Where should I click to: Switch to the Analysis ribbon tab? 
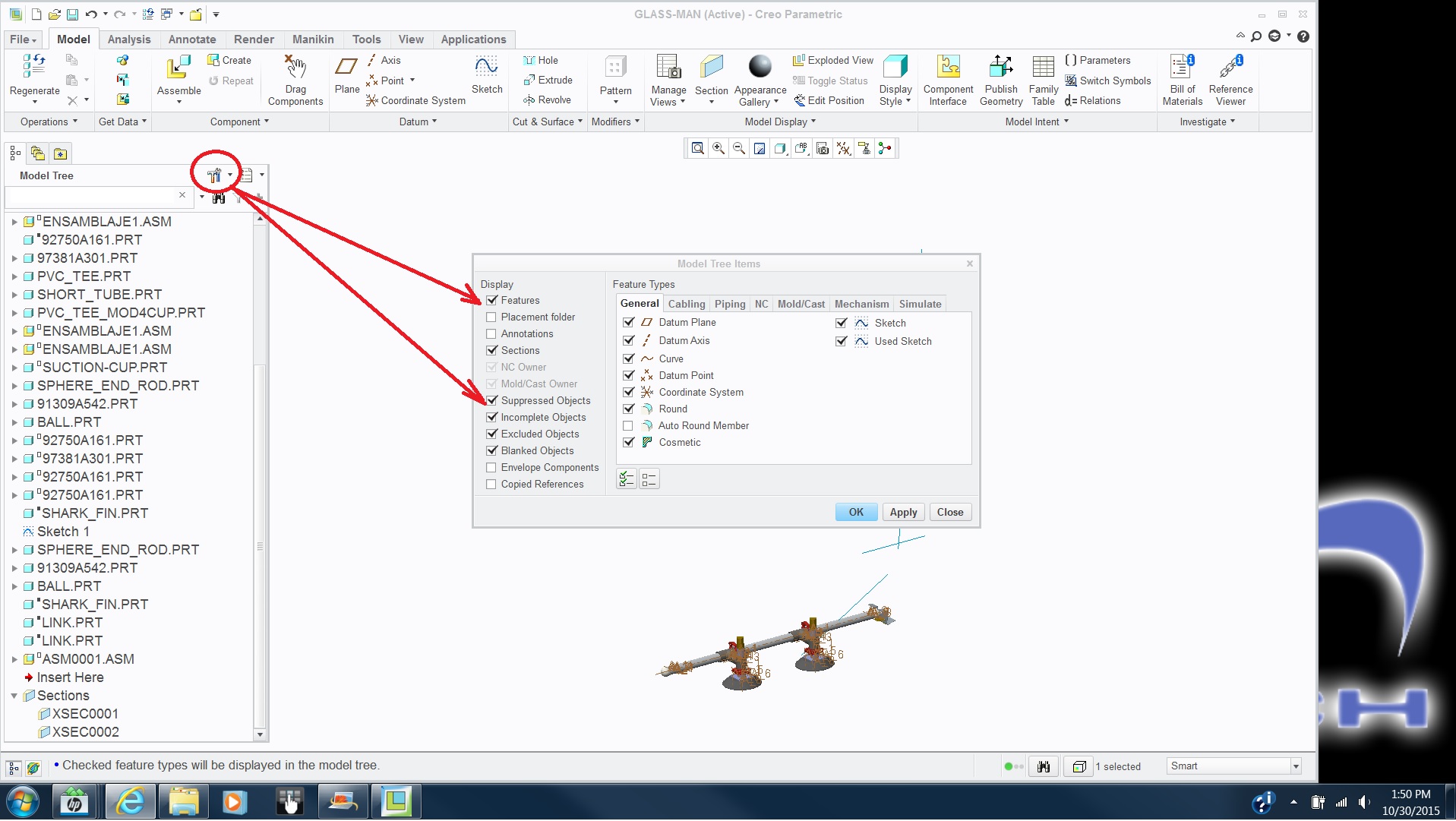point(129,39)
